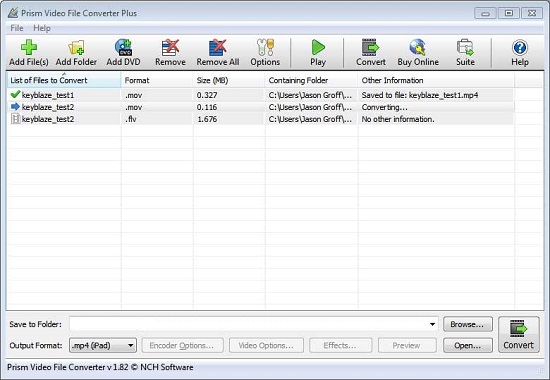550x380 pixels.
Task: Click the Other Information column header
Action: [436, 80]
